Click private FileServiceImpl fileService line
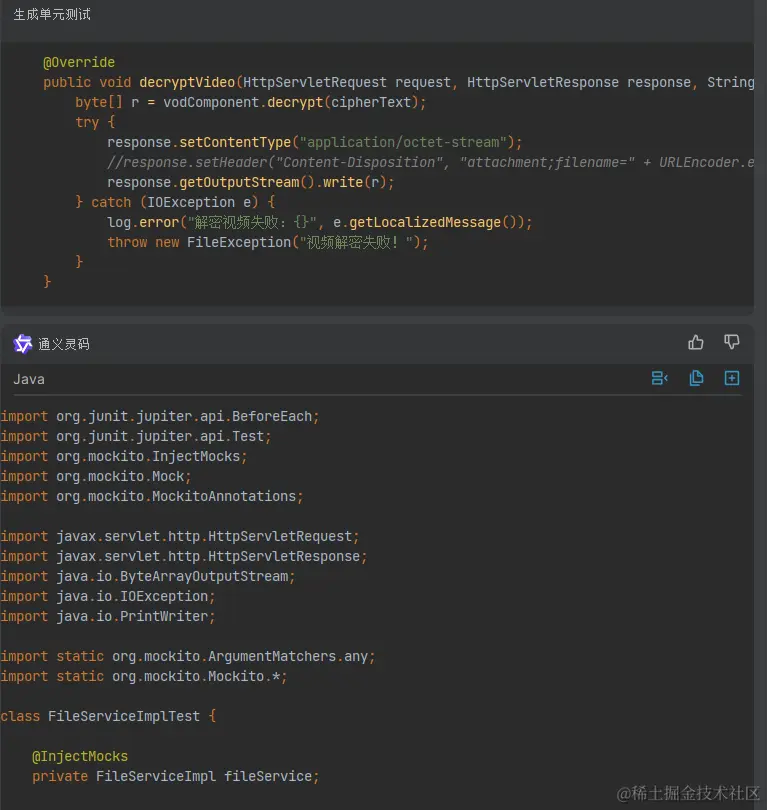The height and width of the screenshot is (810, 768). click(x=176, y=776)
